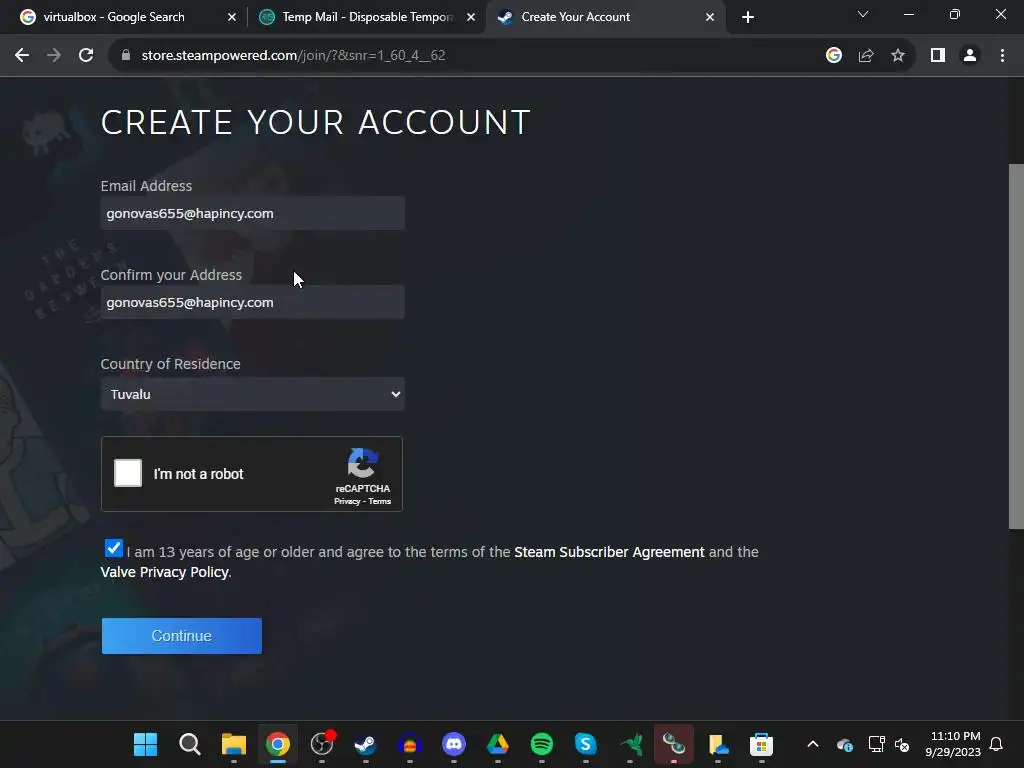Open Spotify from the taskbar
The image size is (1024, 768).
[541, 744]
